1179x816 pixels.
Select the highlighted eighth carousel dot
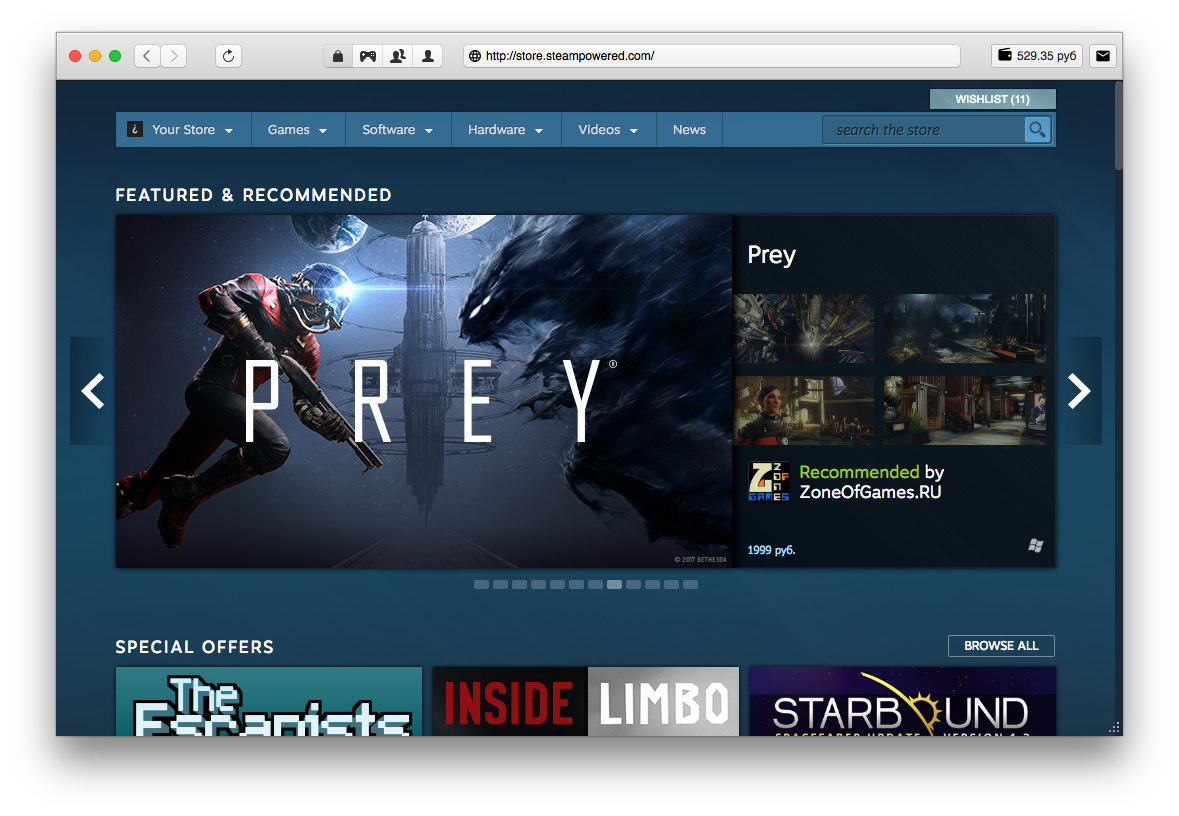coord(614,584)
